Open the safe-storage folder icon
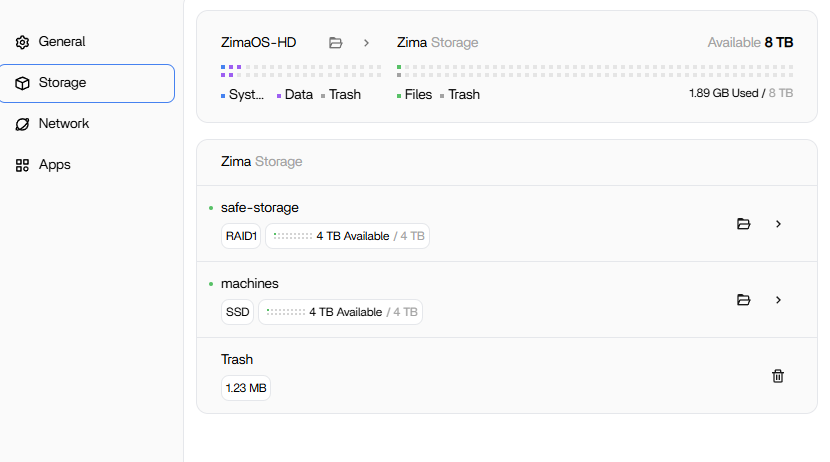The image size is (830, 462). tap(743, 224)
